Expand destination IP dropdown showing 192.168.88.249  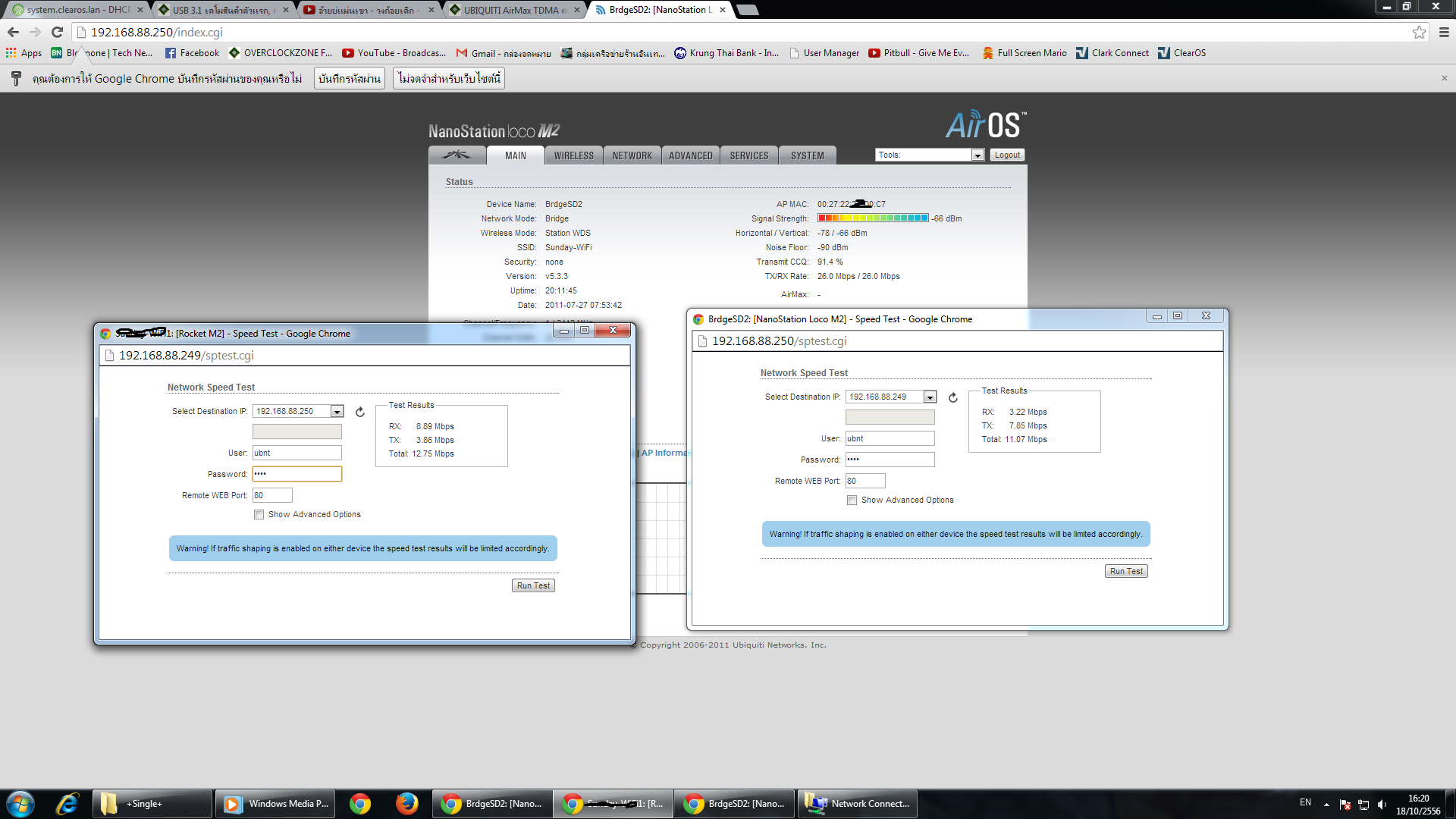point(930,397)
